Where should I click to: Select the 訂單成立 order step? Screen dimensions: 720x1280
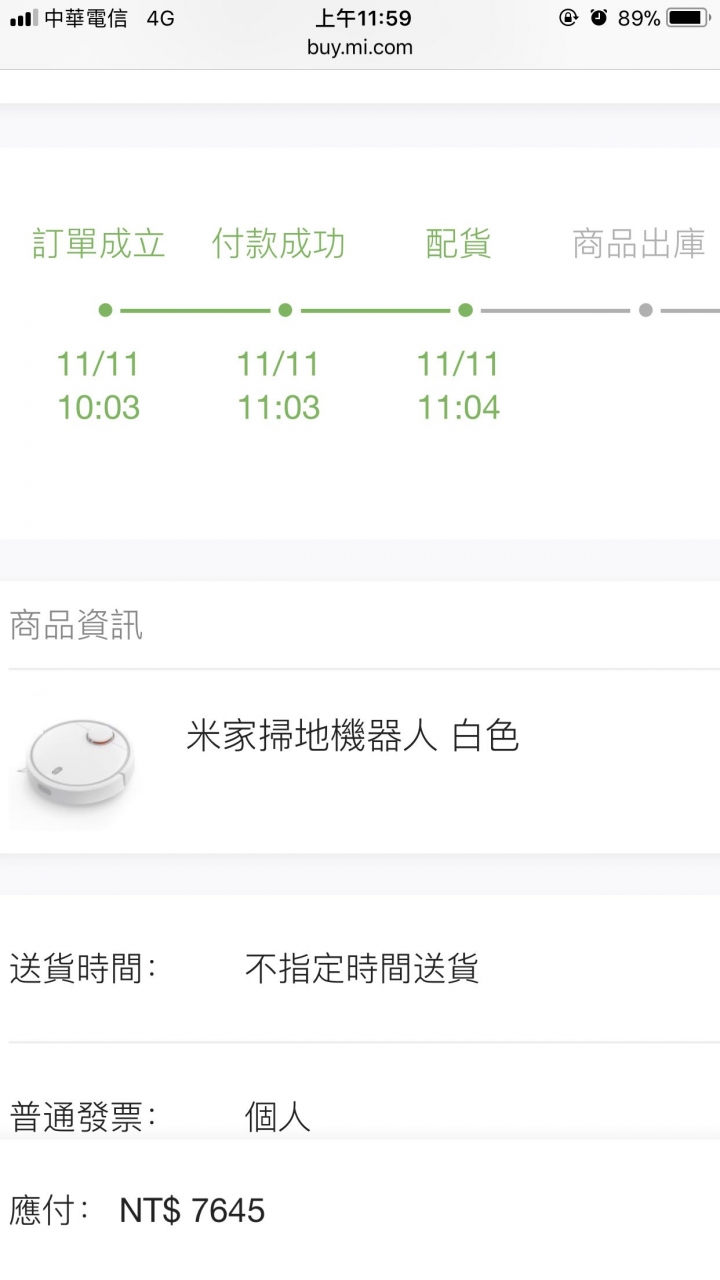pyautogui.click(x=99, y=244)
